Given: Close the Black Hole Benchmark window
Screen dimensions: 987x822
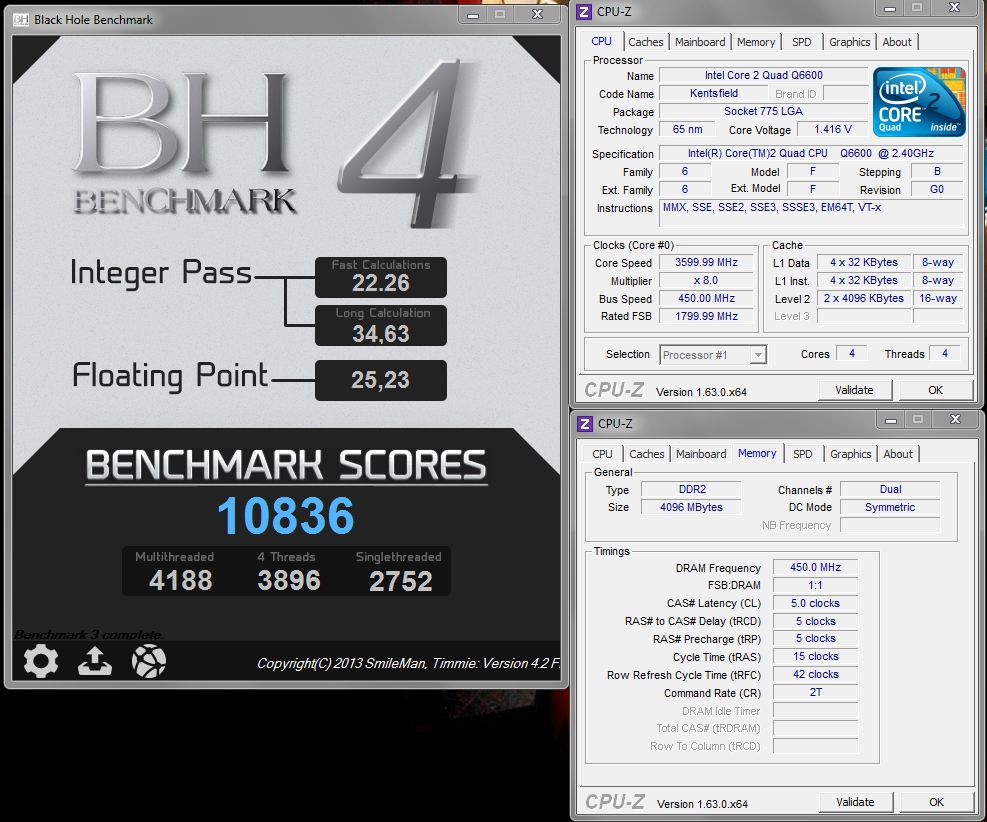Looking at the screenshot, I should (x=537, y=15).
